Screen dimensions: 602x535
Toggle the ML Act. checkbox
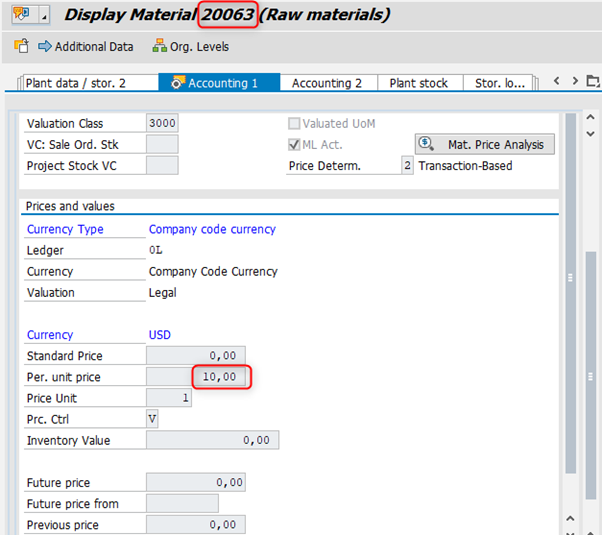294,145
